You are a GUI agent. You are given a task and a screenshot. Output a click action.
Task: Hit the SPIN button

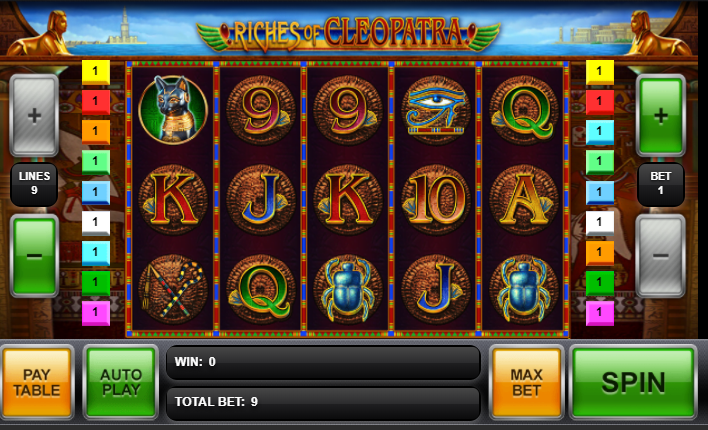[633, 382]
